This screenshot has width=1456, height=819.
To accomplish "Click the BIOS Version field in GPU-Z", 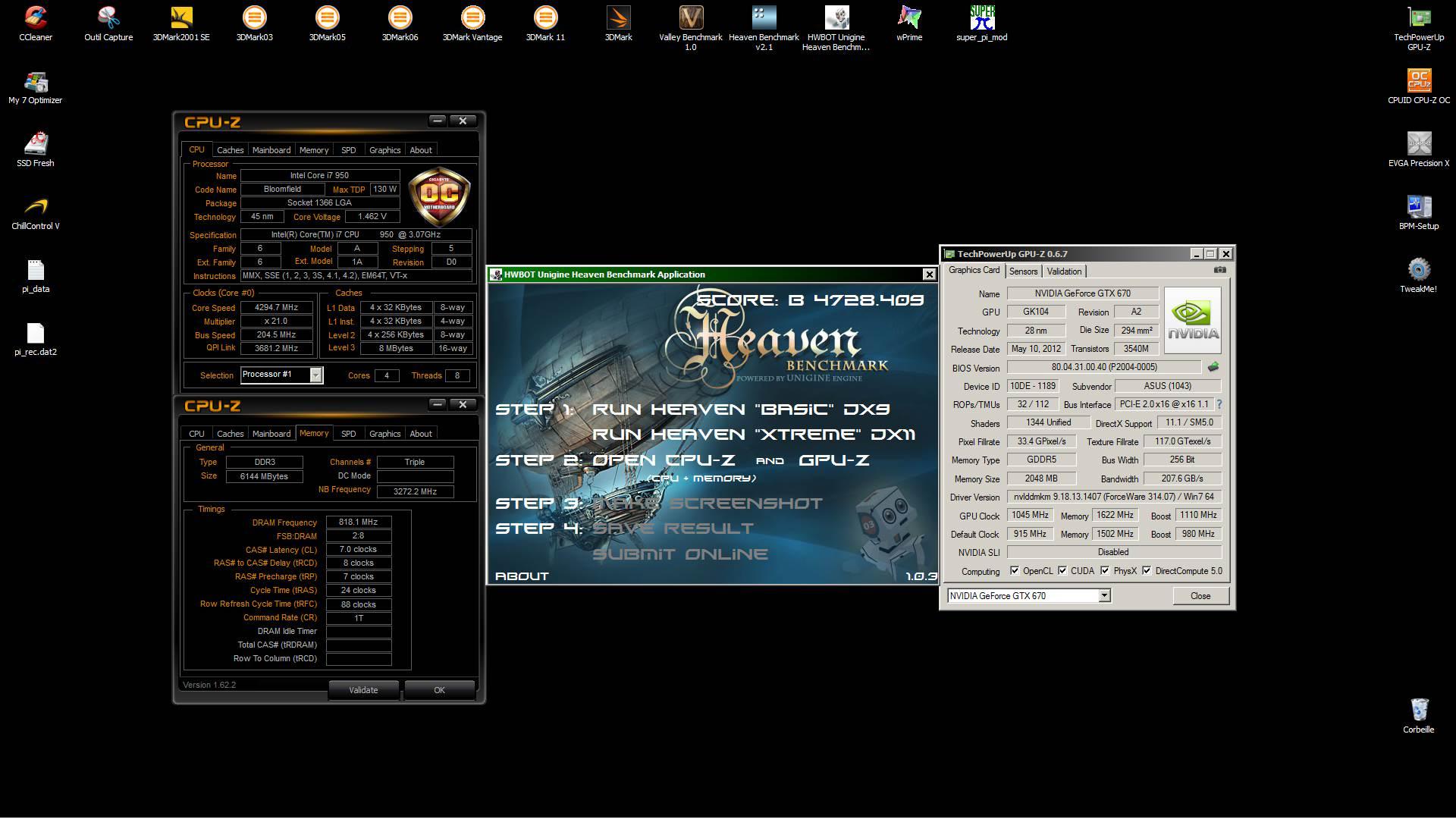I will (1104, 367).
